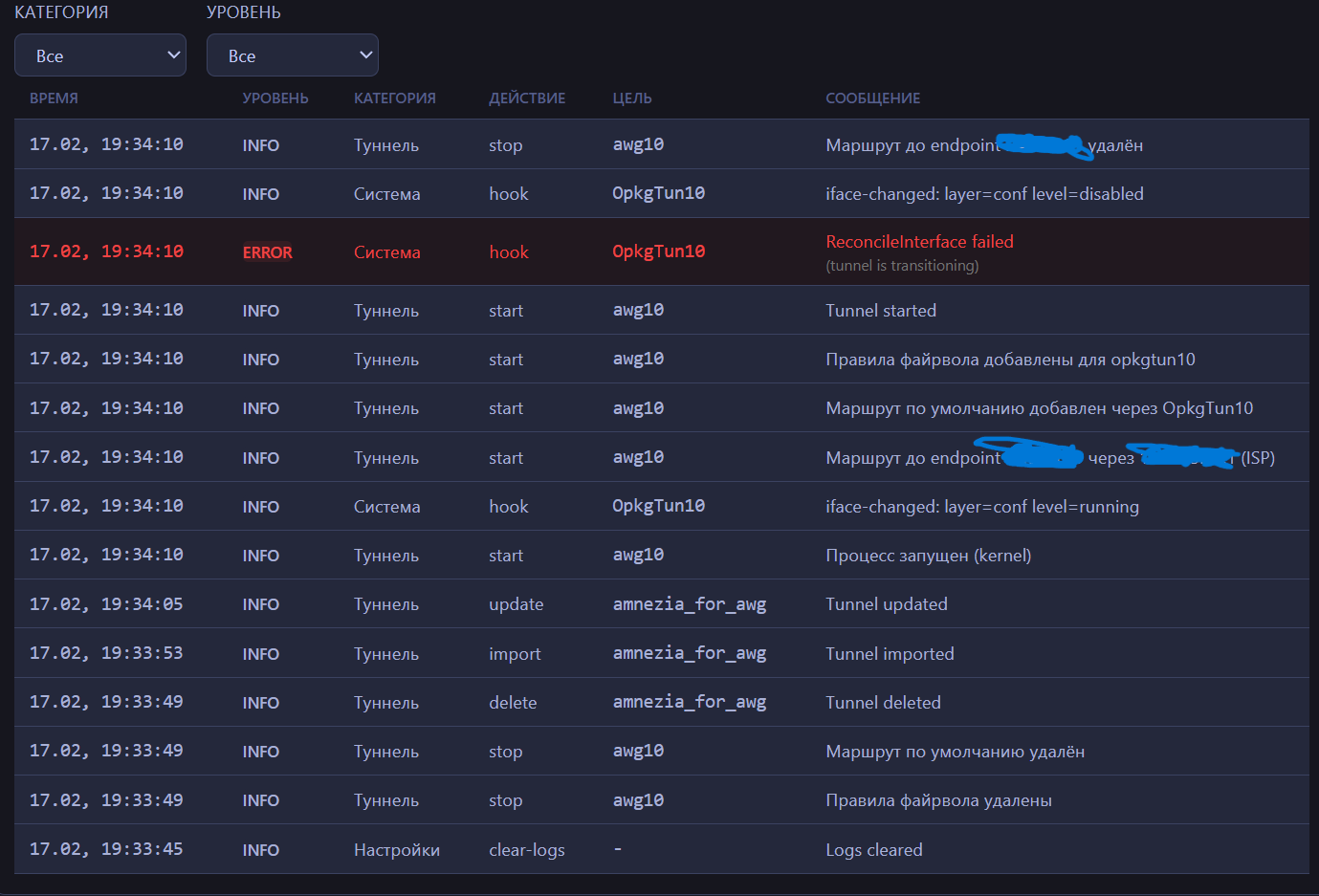
Task: Click the ReconcileInterface failed error message
Action: (919, 242)
